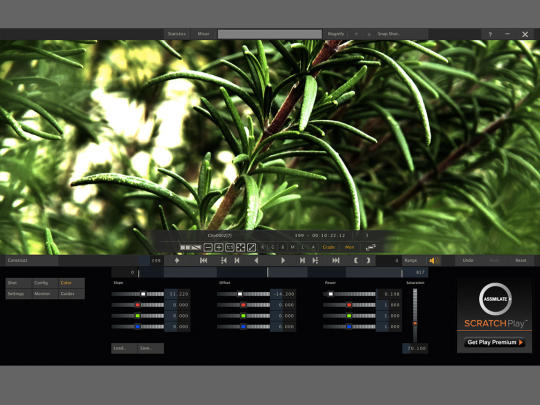Set the out-point bracket marker
540x405 pixels.
pyautogui.click(x=368, y=261)
